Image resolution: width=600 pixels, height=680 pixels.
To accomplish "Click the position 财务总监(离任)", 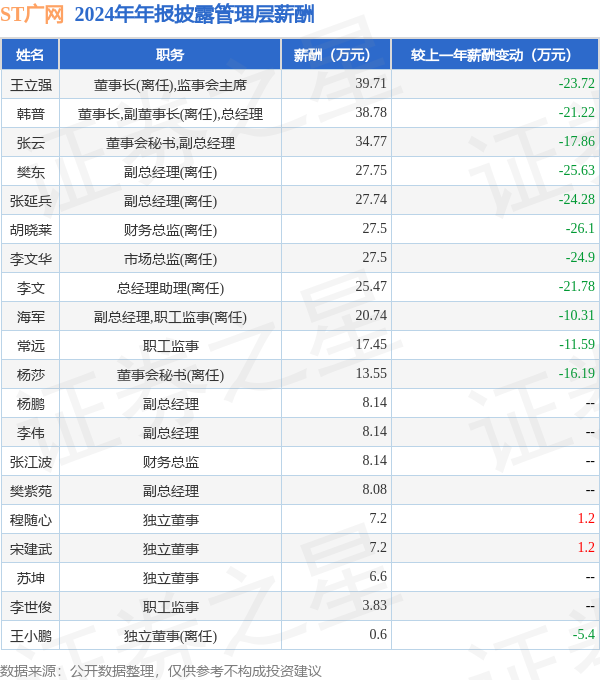I will [170, 230].
